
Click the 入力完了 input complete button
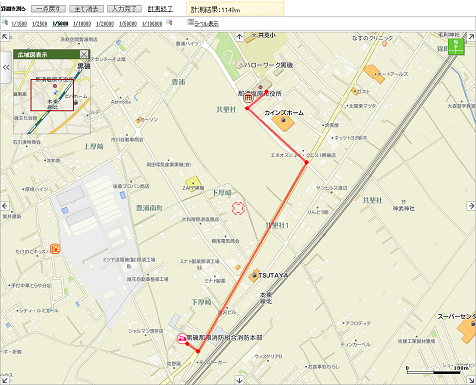124,9
